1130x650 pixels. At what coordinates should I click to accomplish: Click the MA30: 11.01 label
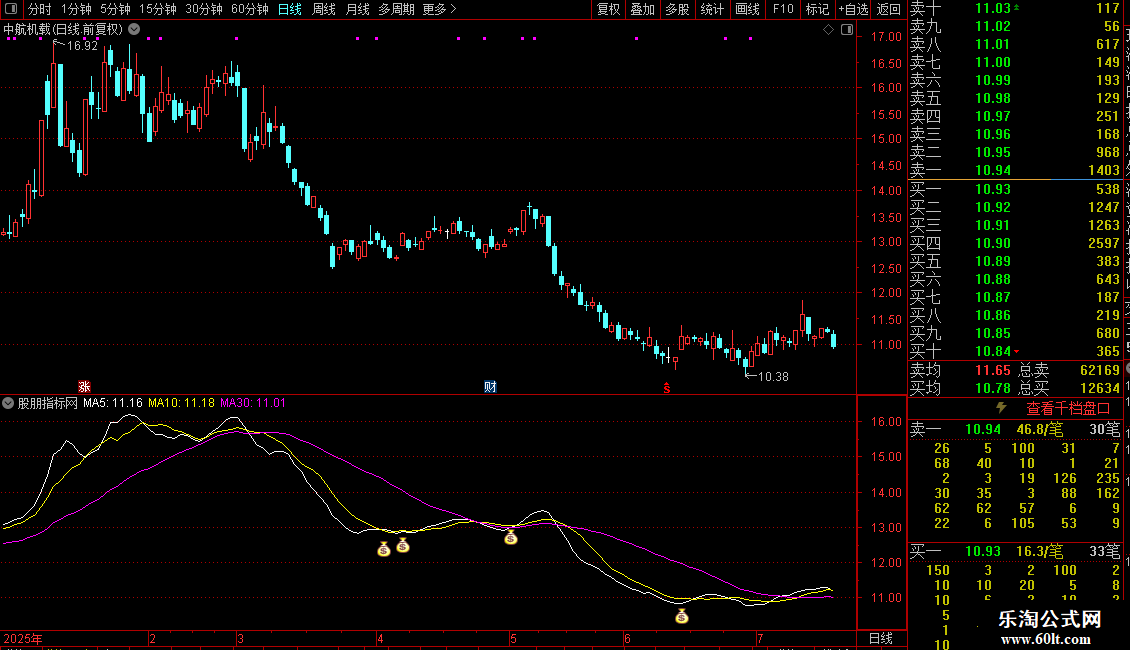pos(252,403)
